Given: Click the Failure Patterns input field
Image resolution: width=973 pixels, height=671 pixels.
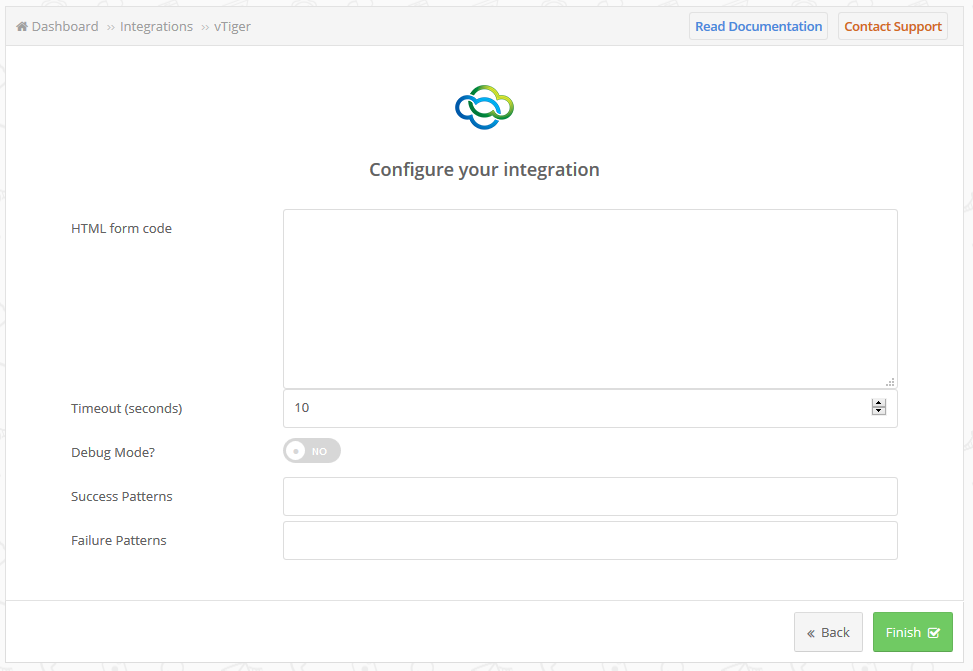Looking at the screenshot, I should pyautogui.click(x=590, y=540).
